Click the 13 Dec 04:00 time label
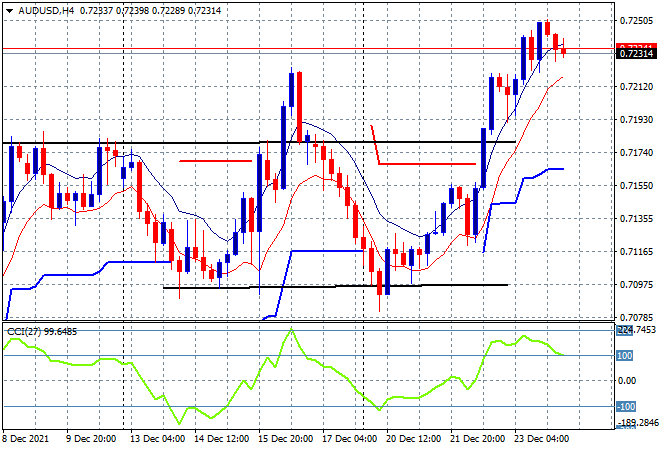The width and height of the screenshot is (660, 450). (157, 439)
